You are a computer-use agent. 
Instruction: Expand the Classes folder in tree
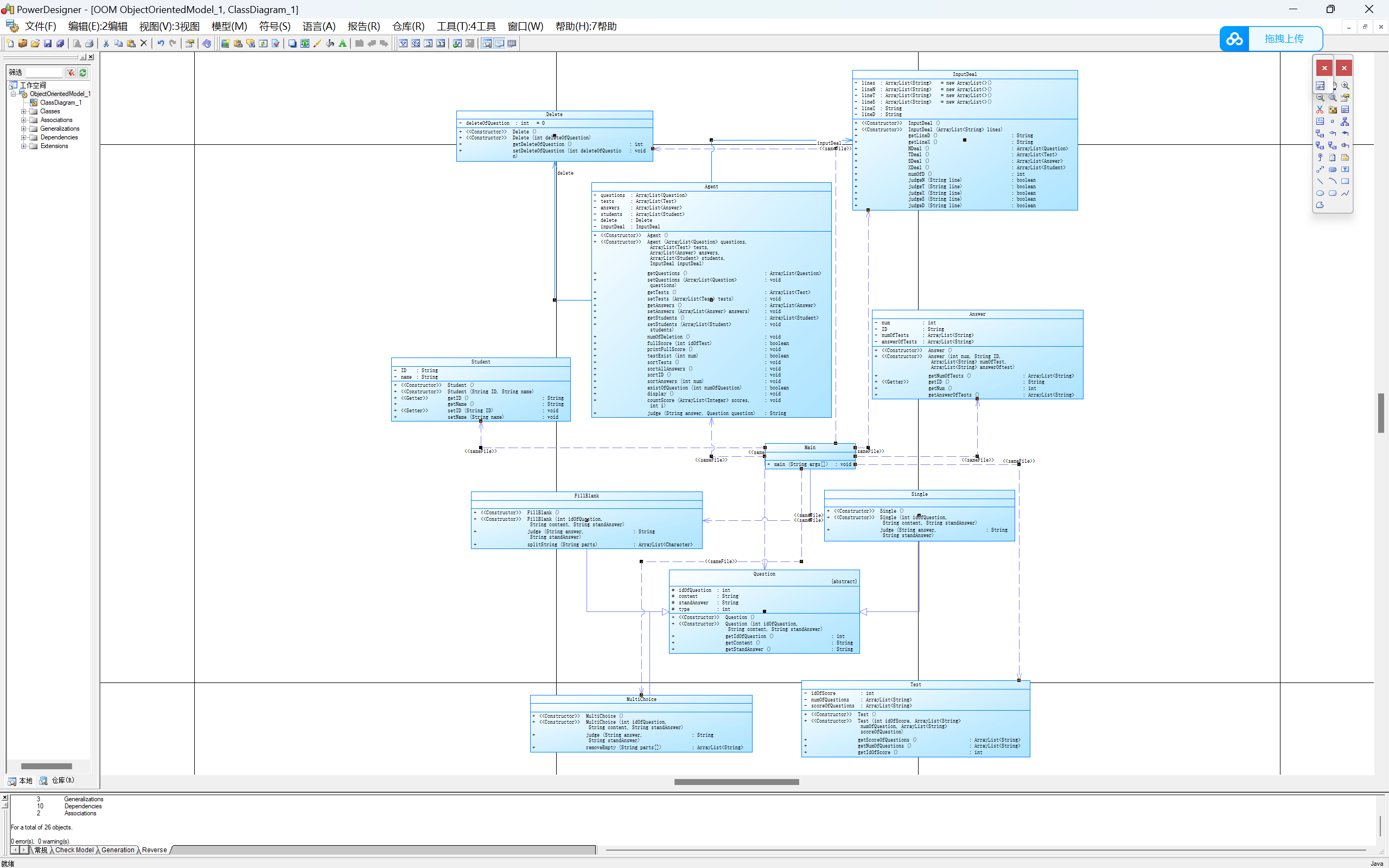tap(23, 111)
